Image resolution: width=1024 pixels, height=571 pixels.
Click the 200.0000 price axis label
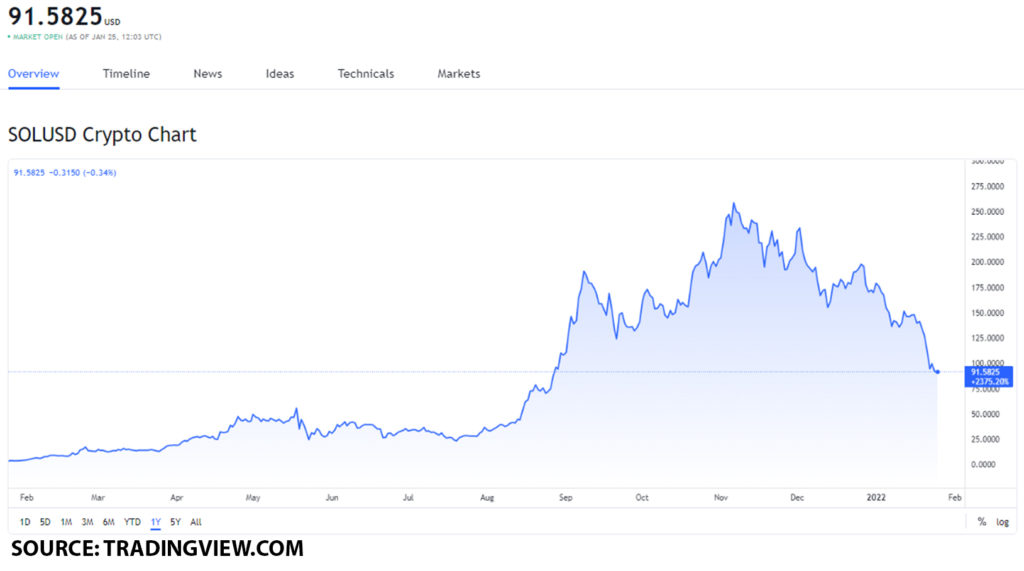987,262
